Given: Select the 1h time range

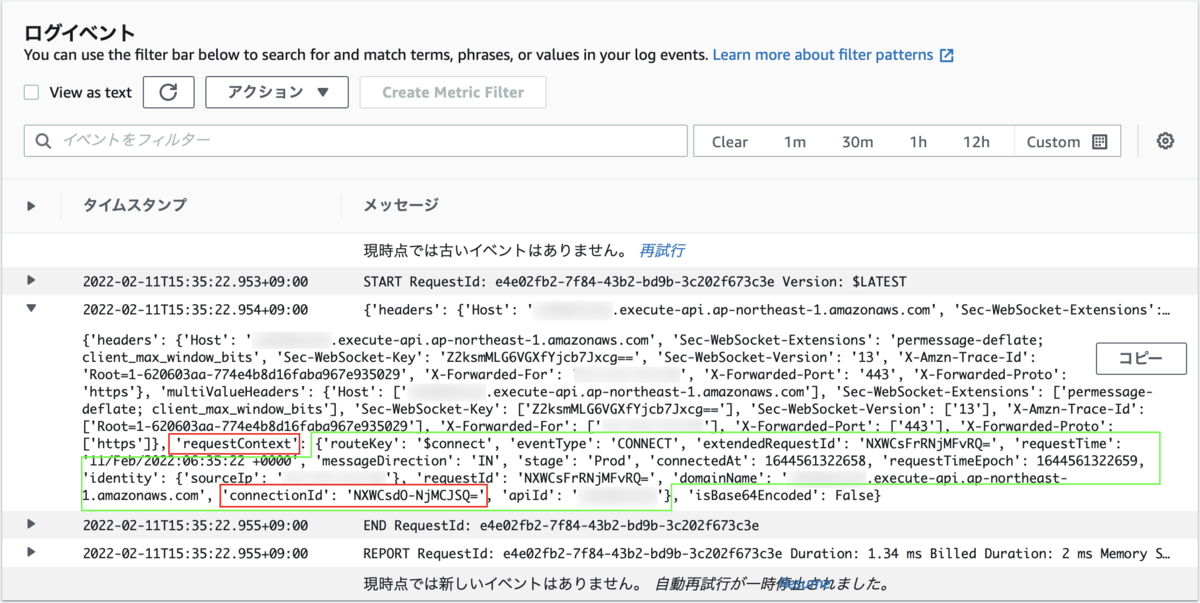Looking at the screenshot, I should coord(918,142).
